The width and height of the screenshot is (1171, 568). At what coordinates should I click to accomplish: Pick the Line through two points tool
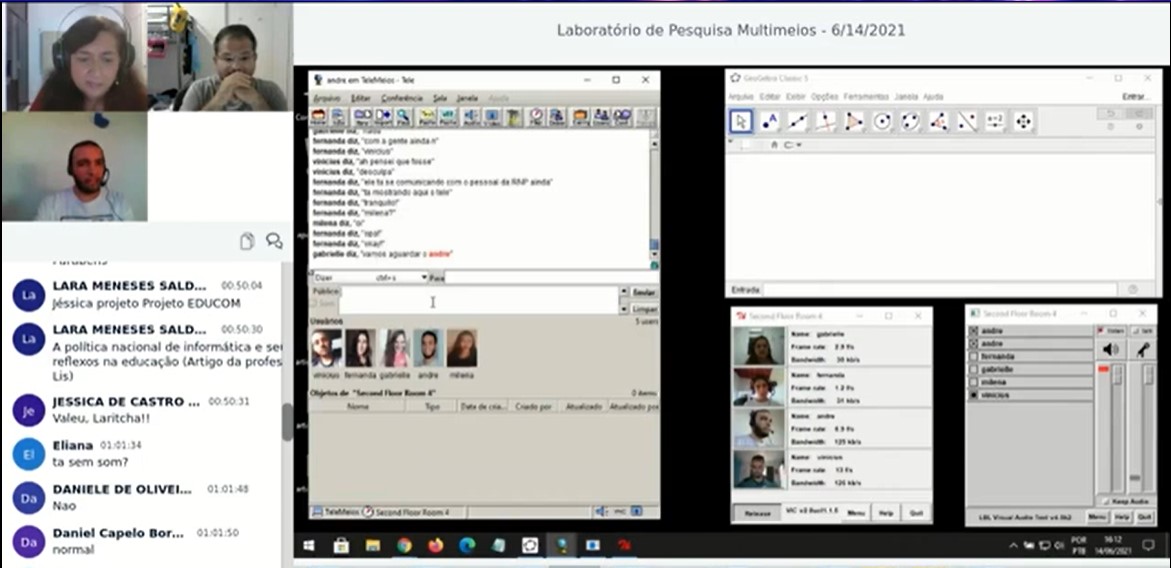point(797,121)
